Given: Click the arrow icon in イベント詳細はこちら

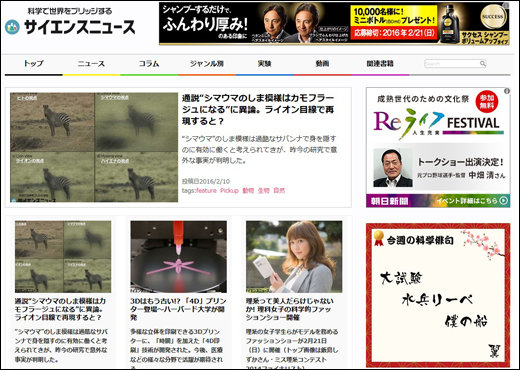Looking at the screenshot, I should click(x=504, y=200).
